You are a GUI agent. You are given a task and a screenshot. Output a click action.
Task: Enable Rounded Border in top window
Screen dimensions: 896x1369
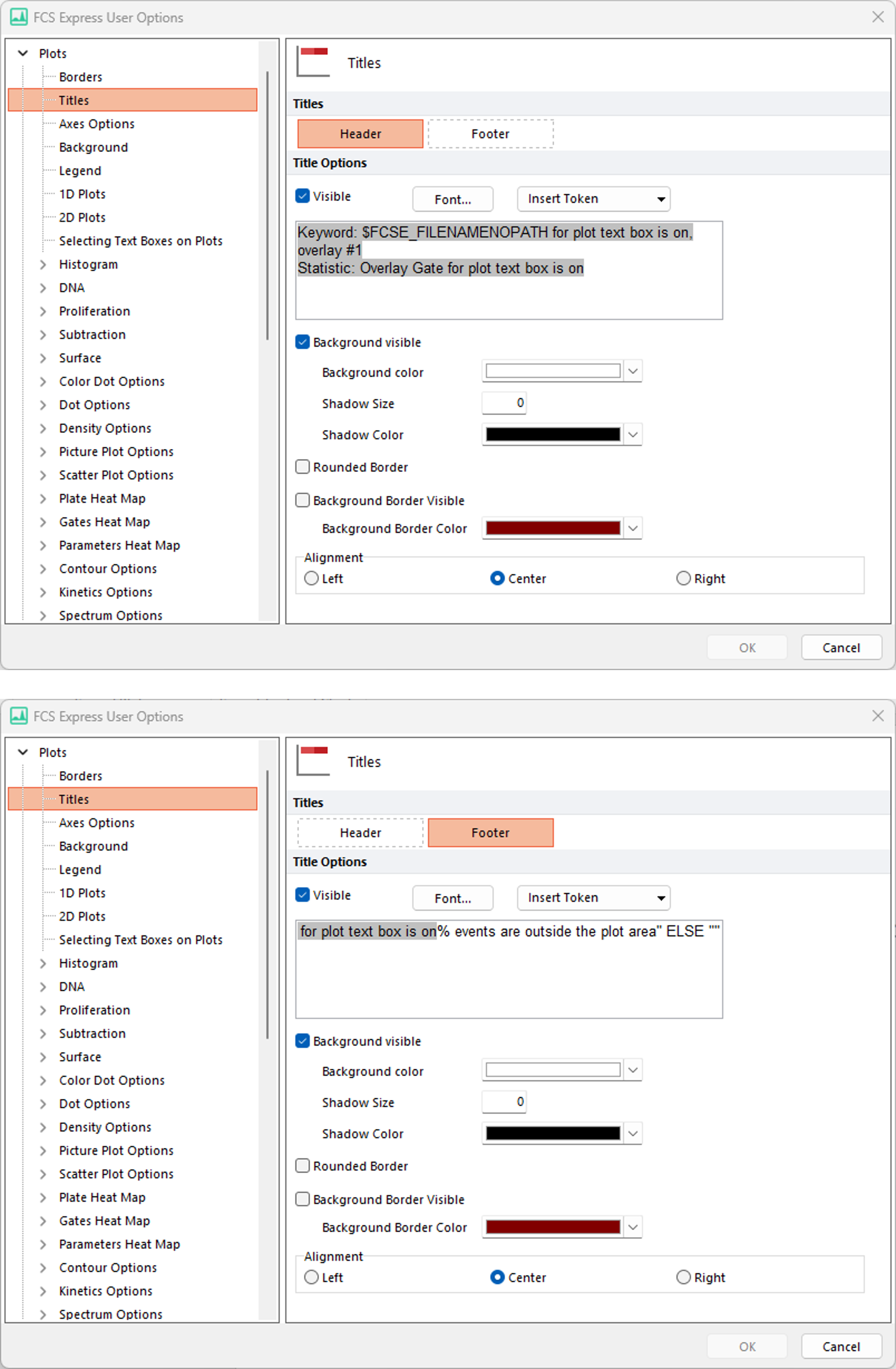pyautogui.click(x=303, y=466)
